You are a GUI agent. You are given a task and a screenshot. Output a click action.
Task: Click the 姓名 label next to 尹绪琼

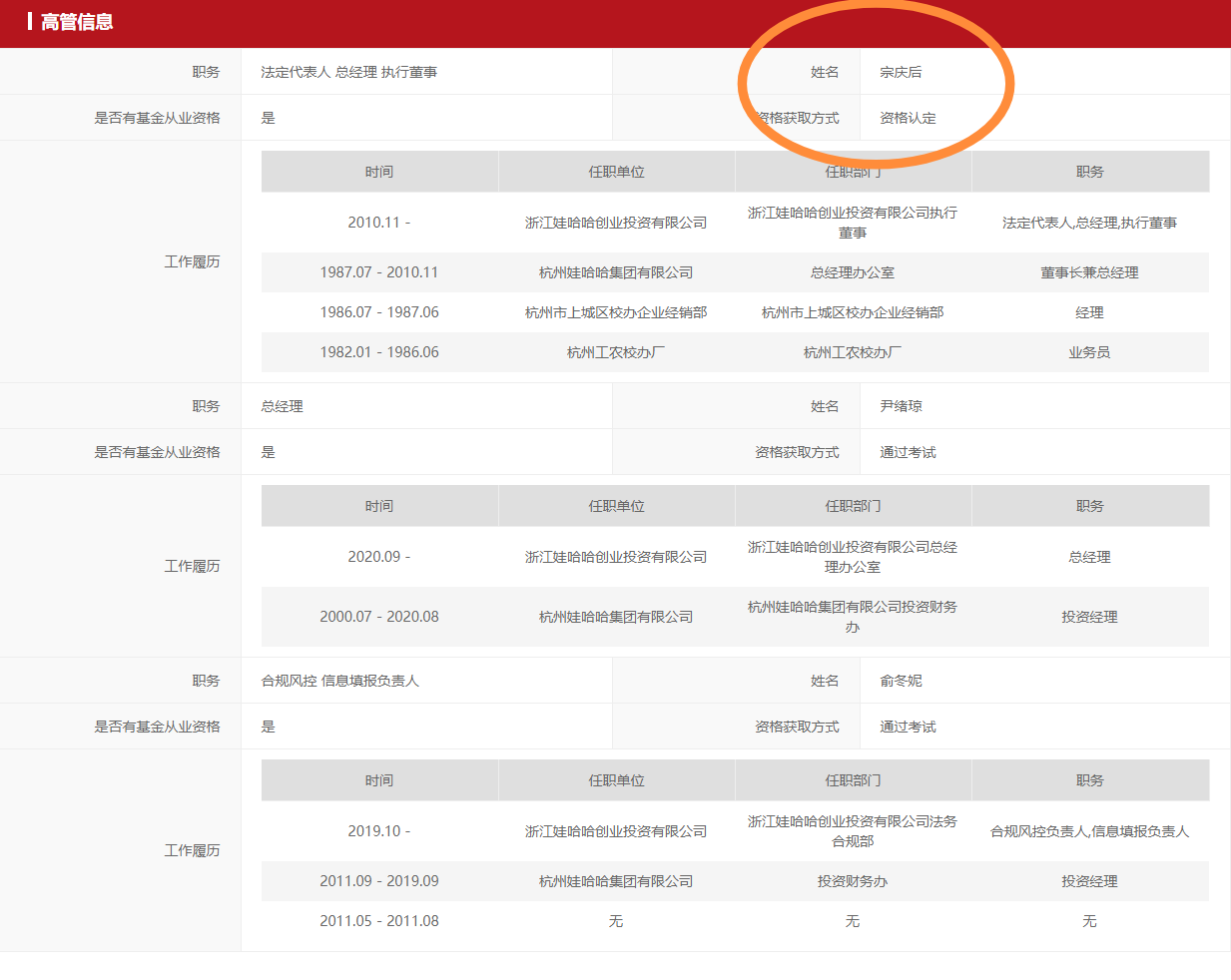(x=825, y=406)
